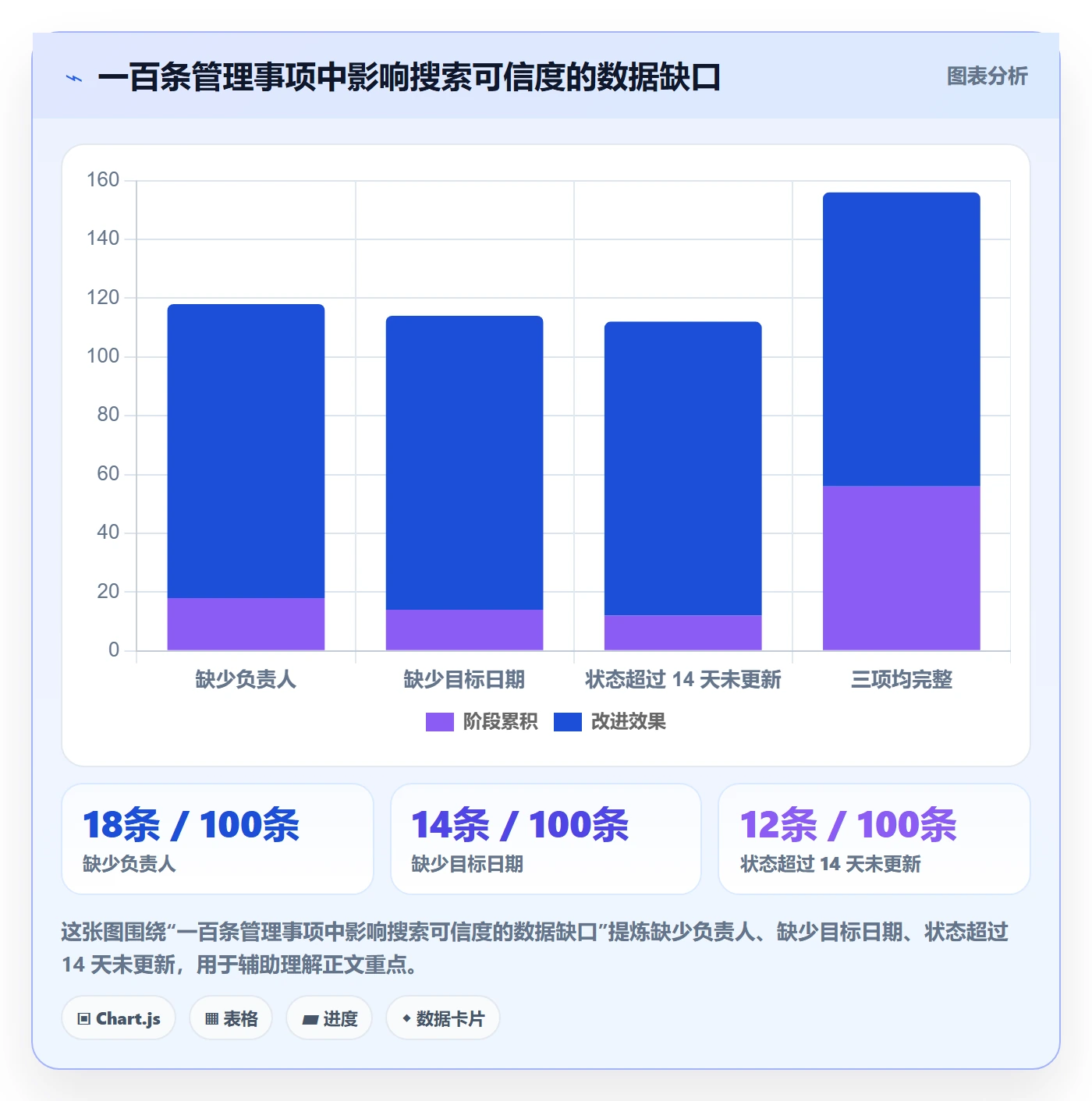1092x1101 pixels.
Task: Click the blue bar segment for 缺少目标日期
Action: pyautogui.click(x=464, y=462)
